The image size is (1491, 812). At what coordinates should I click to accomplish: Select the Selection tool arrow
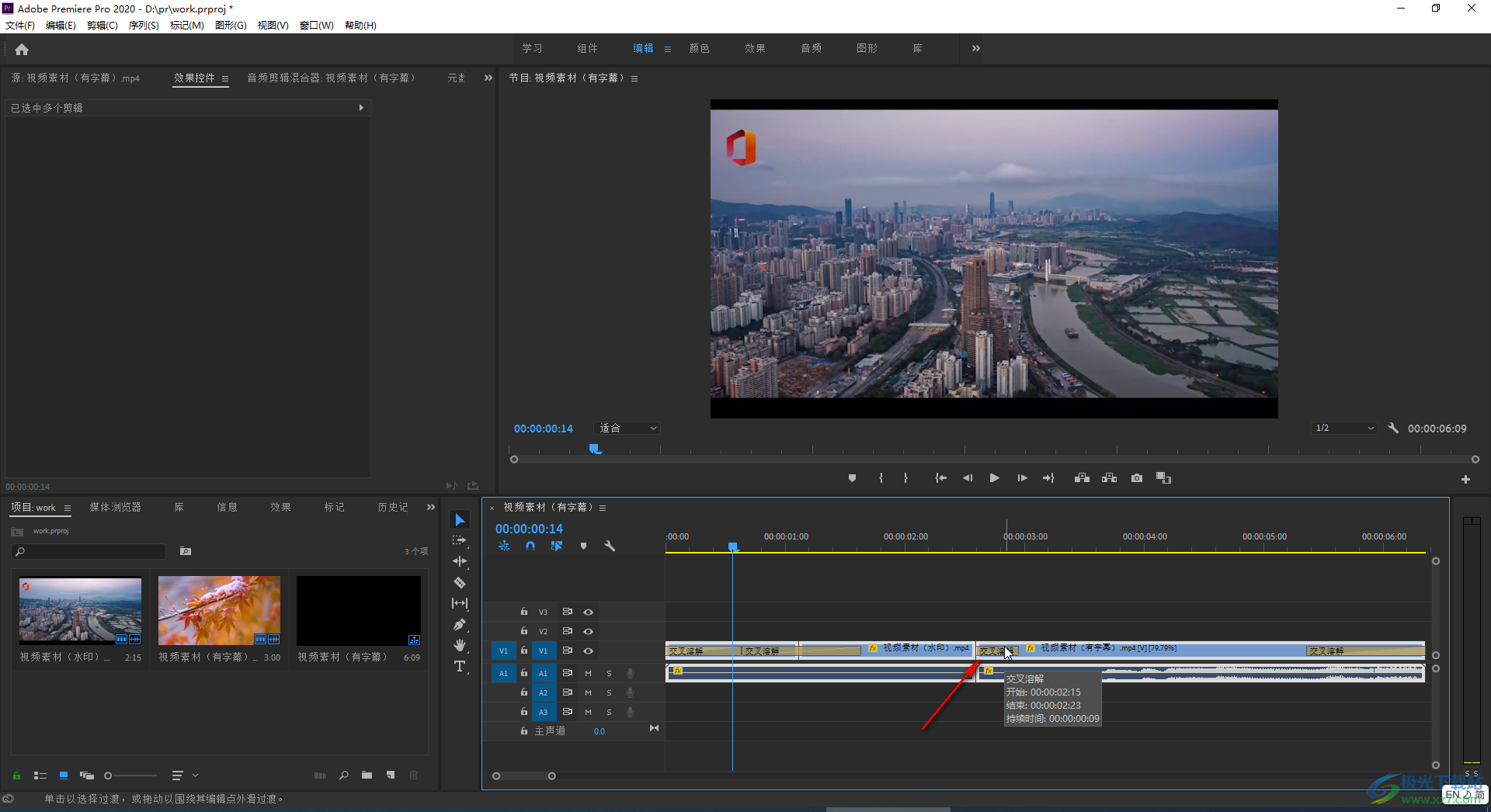[x=460, y=519]
